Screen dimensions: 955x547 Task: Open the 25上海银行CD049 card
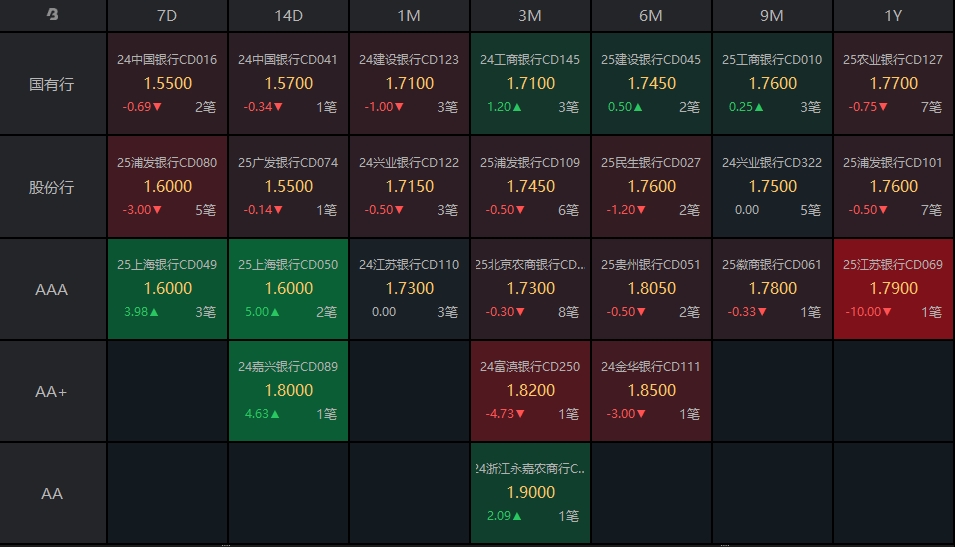(x=167, y=289)
